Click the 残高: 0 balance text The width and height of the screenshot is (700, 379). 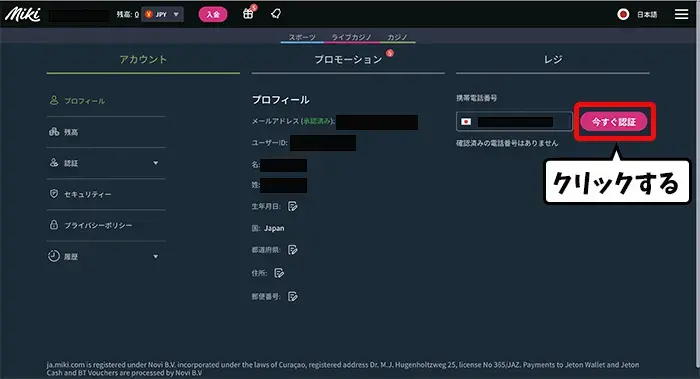(x=128, y=14)
